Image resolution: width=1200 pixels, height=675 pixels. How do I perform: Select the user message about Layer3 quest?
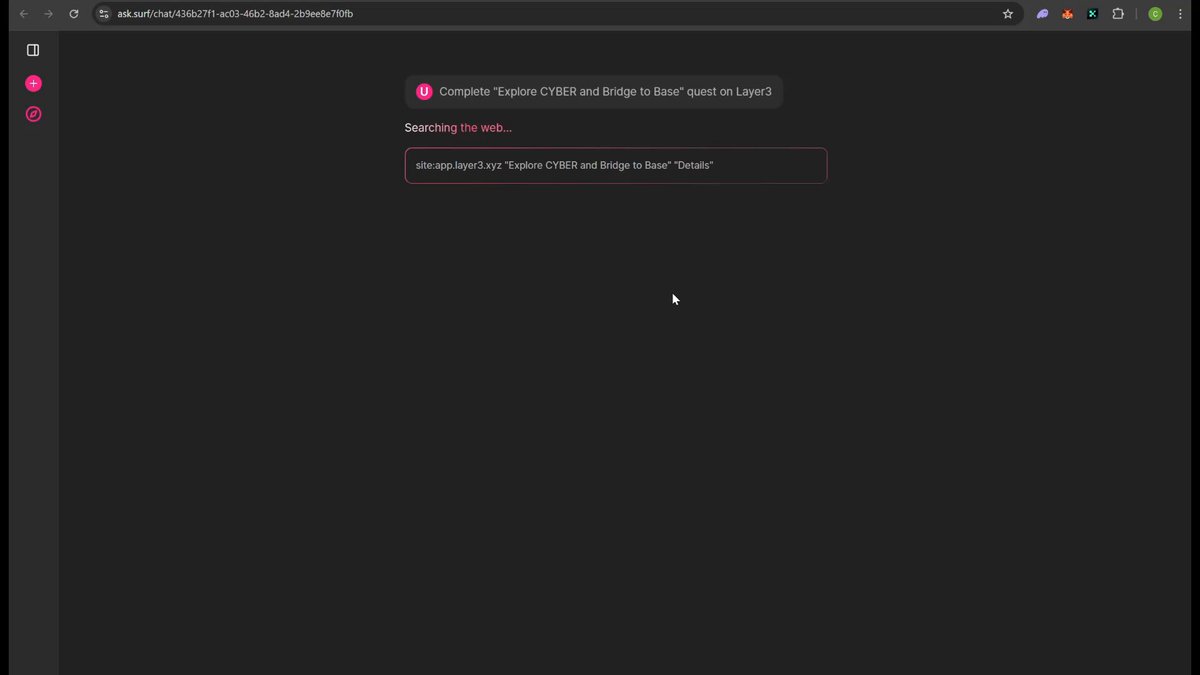tap(594, 92)
